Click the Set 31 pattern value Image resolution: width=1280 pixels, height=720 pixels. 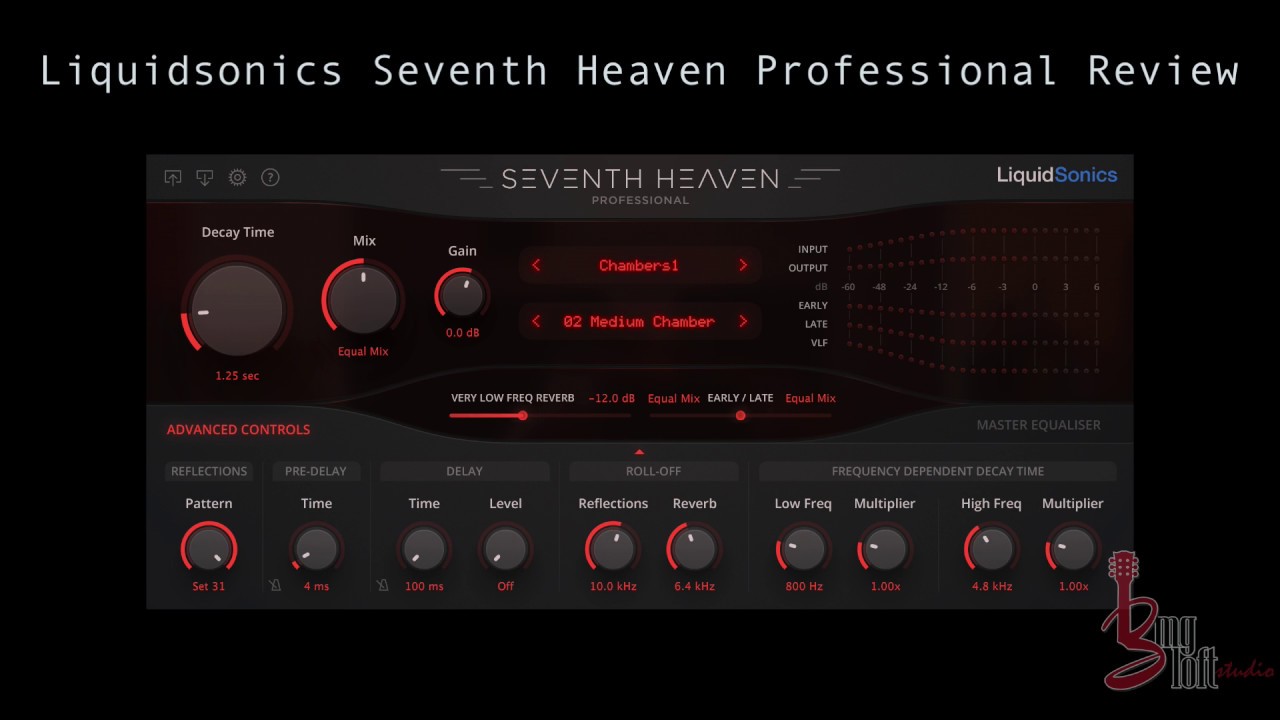point(208,587)
